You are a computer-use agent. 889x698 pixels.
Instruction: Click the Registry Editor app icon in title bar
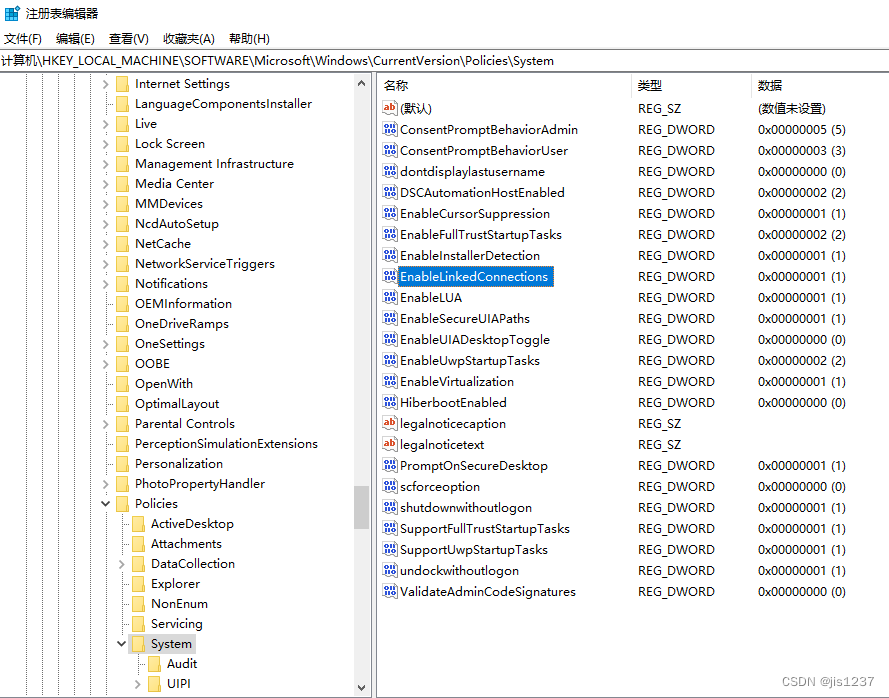point(12,13)
